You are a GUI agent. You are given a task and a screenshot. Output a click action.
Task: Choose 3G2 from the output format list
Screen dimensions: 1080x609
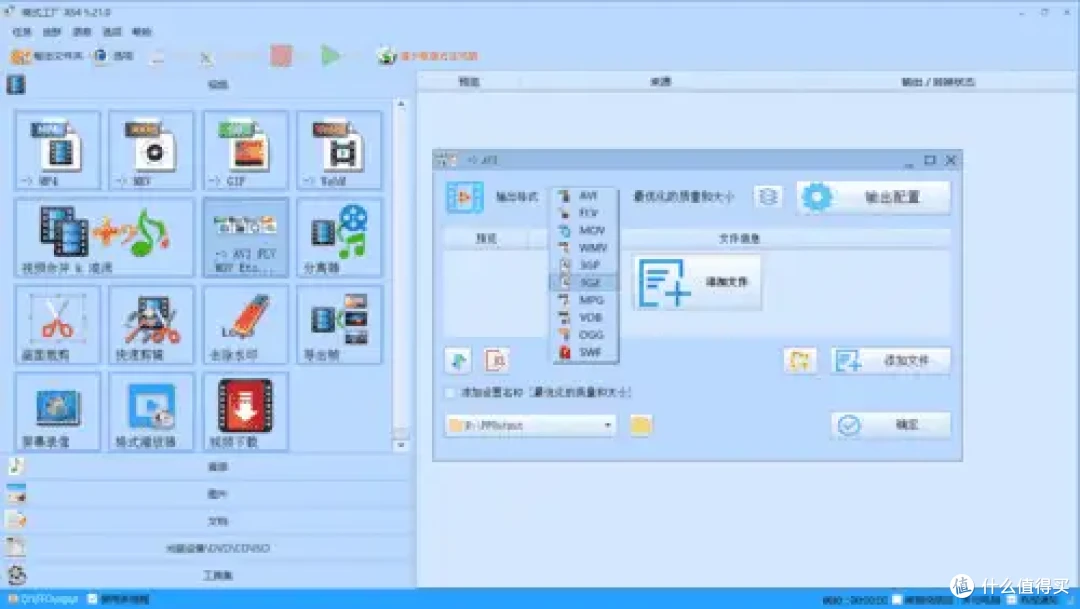click(x=584, y=282)
